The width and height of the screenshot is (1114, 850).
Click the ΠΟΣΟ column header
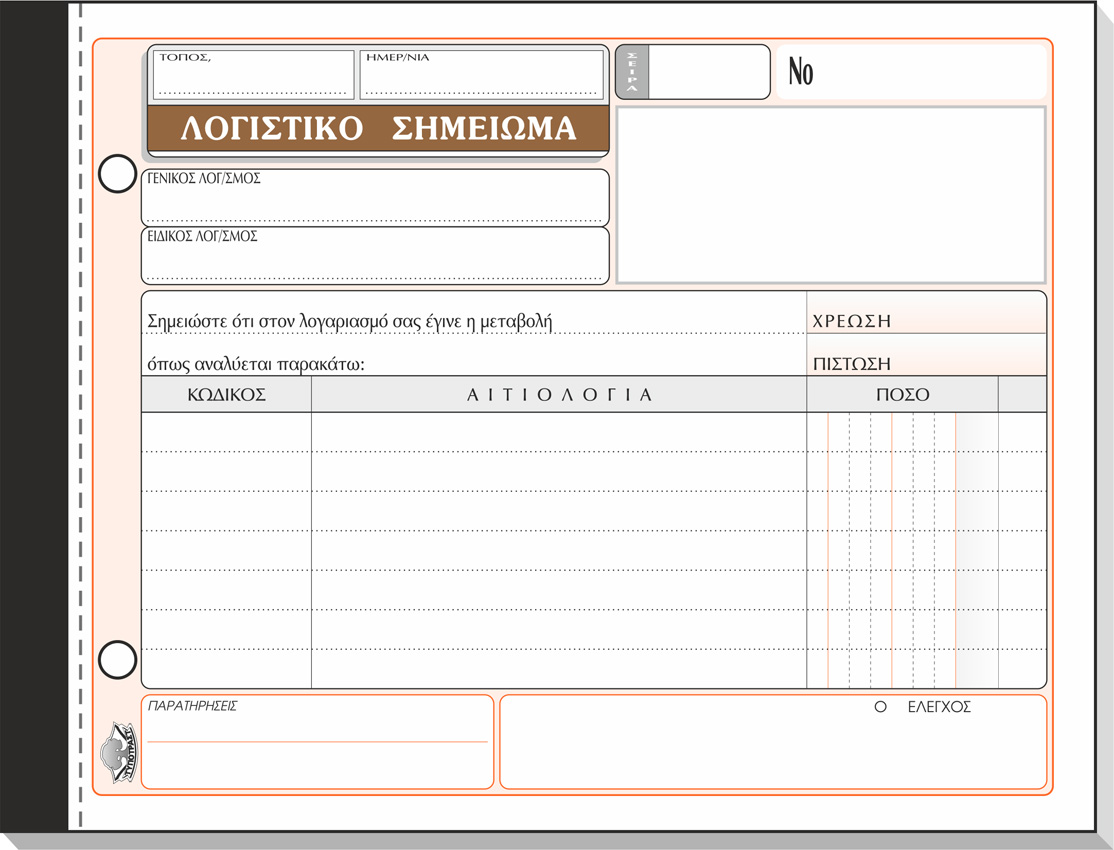click(x=902, y=395)
